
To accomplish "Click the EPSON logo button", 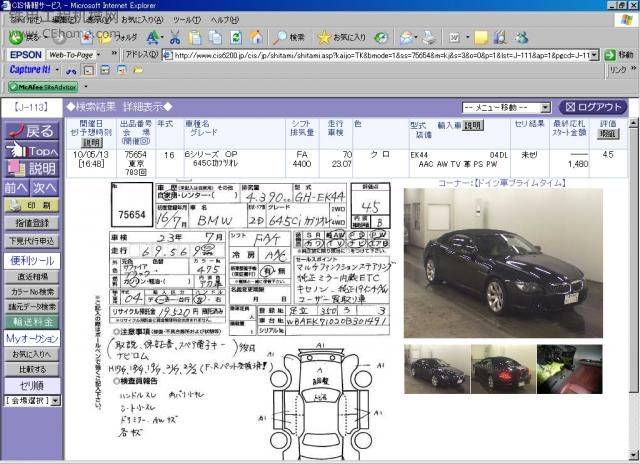I will point(26,55).
